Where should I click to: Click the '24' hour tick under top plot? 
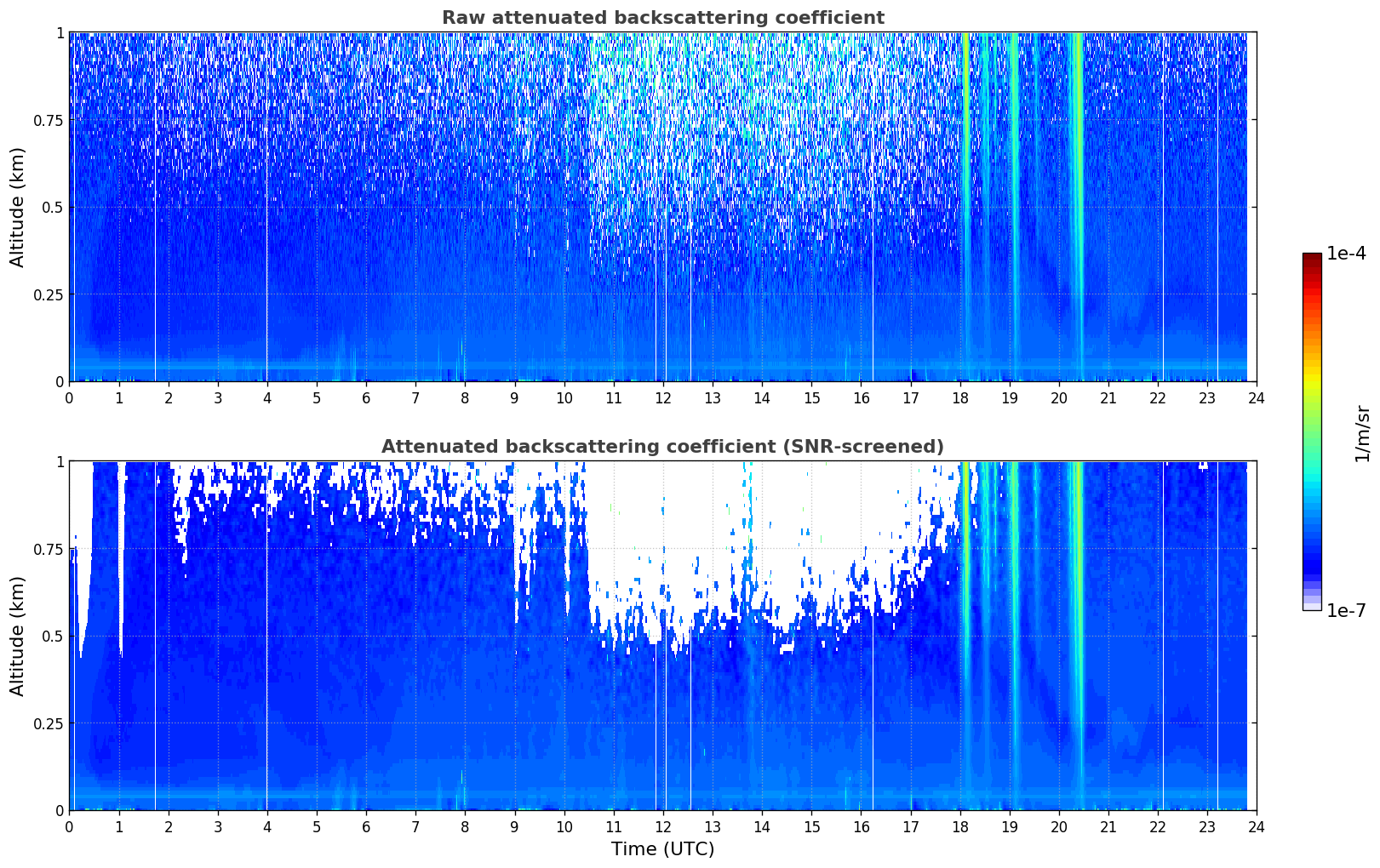tap(1257, 397)
